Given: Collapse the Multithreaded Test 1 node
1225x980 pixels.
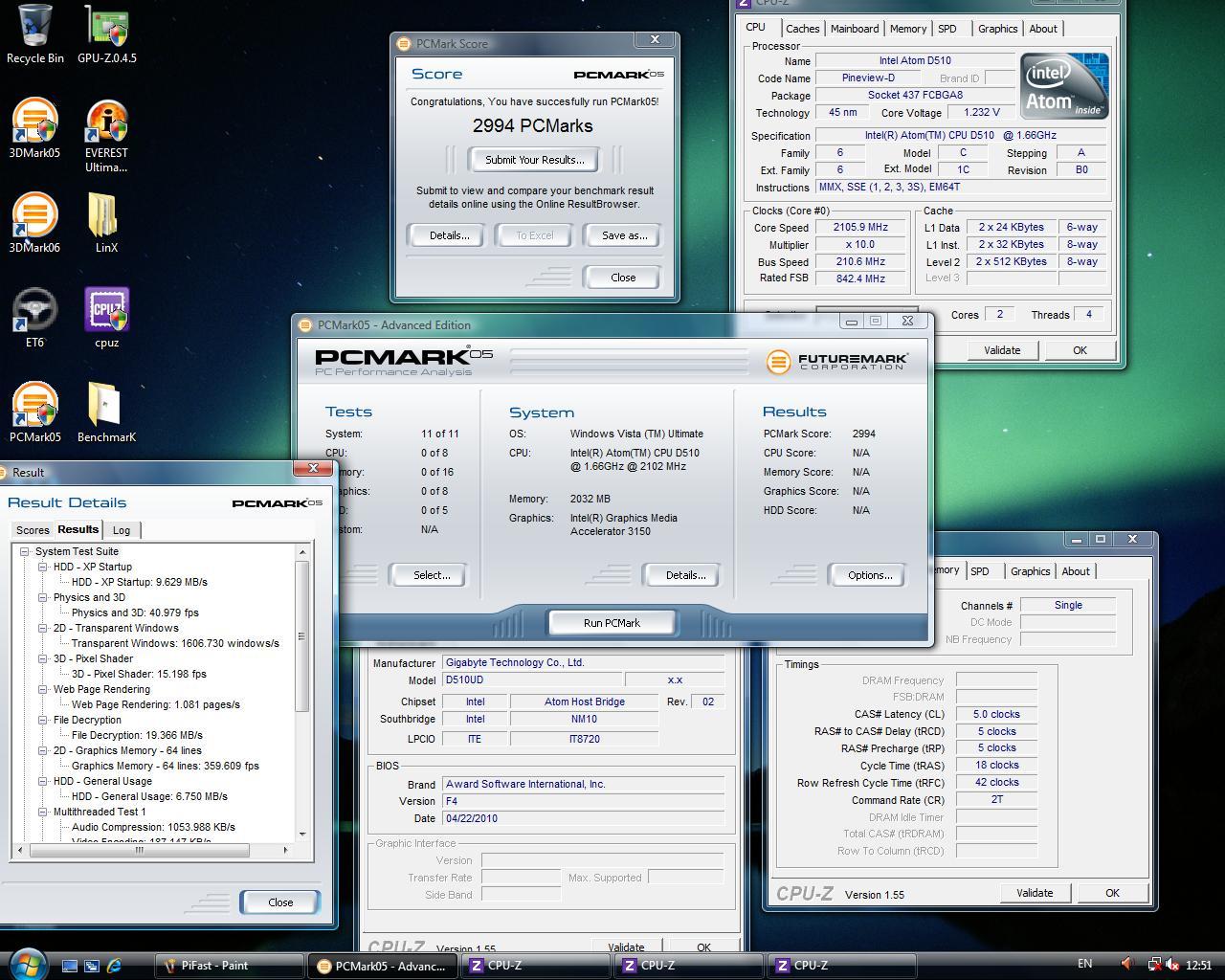Looking at the screenshot, I should (42, 812).
